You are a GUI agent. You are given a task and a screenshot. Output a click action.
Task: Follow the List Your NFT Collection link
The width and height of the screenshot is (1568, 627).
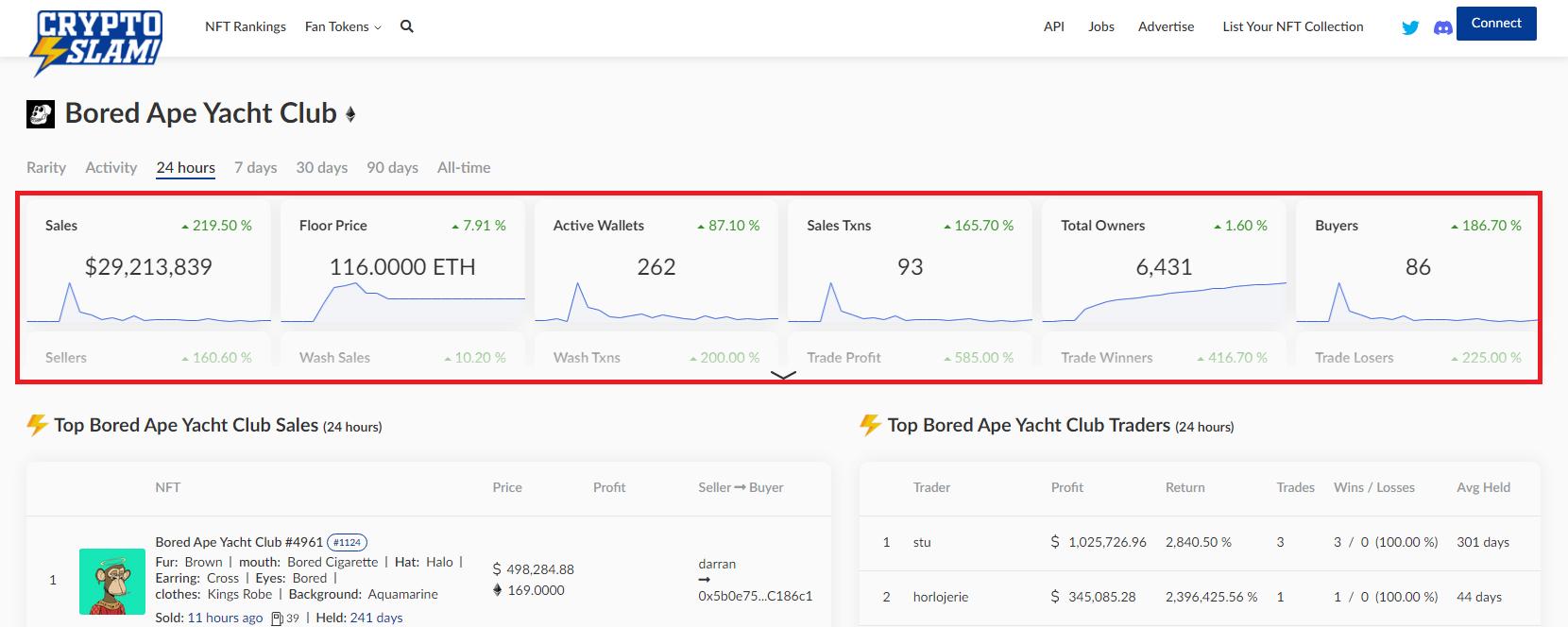(x=1292, y=26)
